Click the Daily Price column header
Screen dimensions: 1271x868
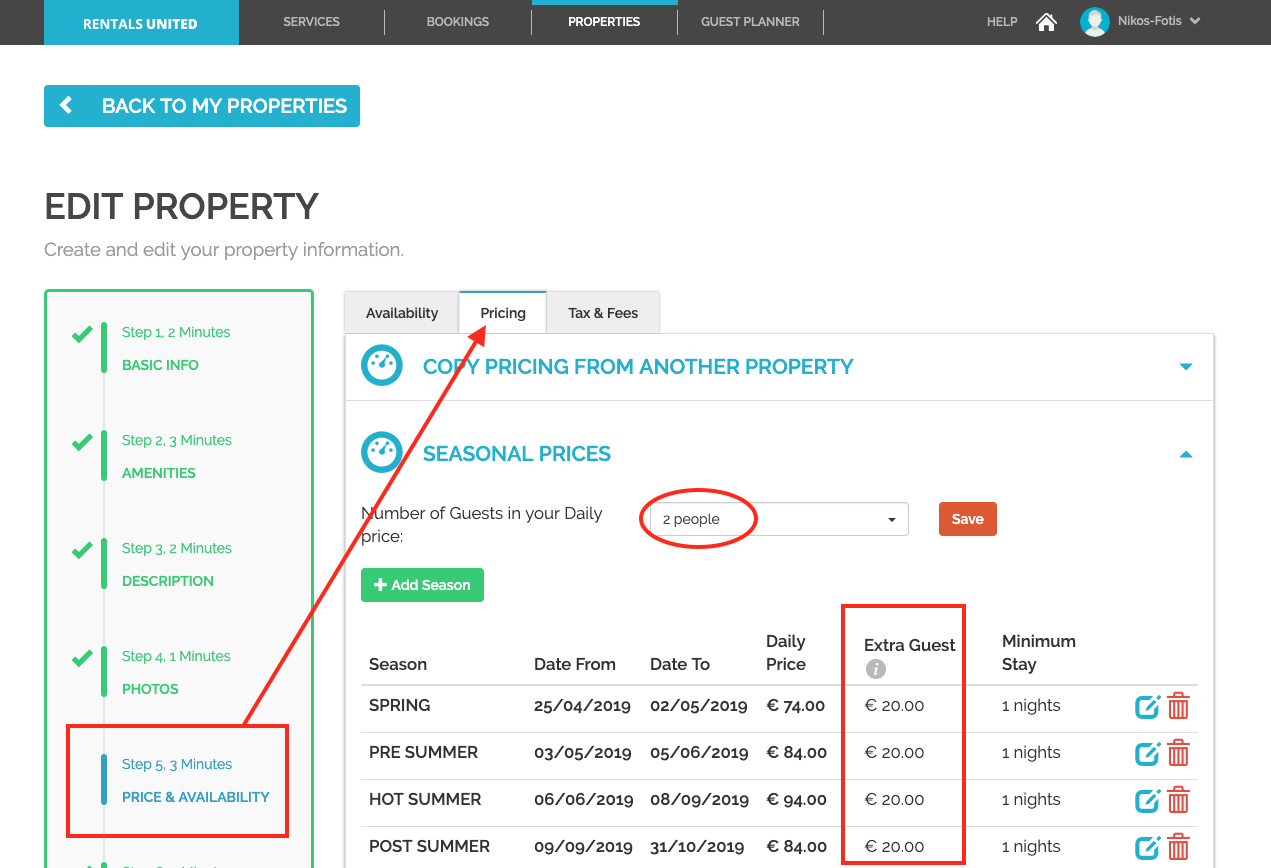(x=786, y=652)
